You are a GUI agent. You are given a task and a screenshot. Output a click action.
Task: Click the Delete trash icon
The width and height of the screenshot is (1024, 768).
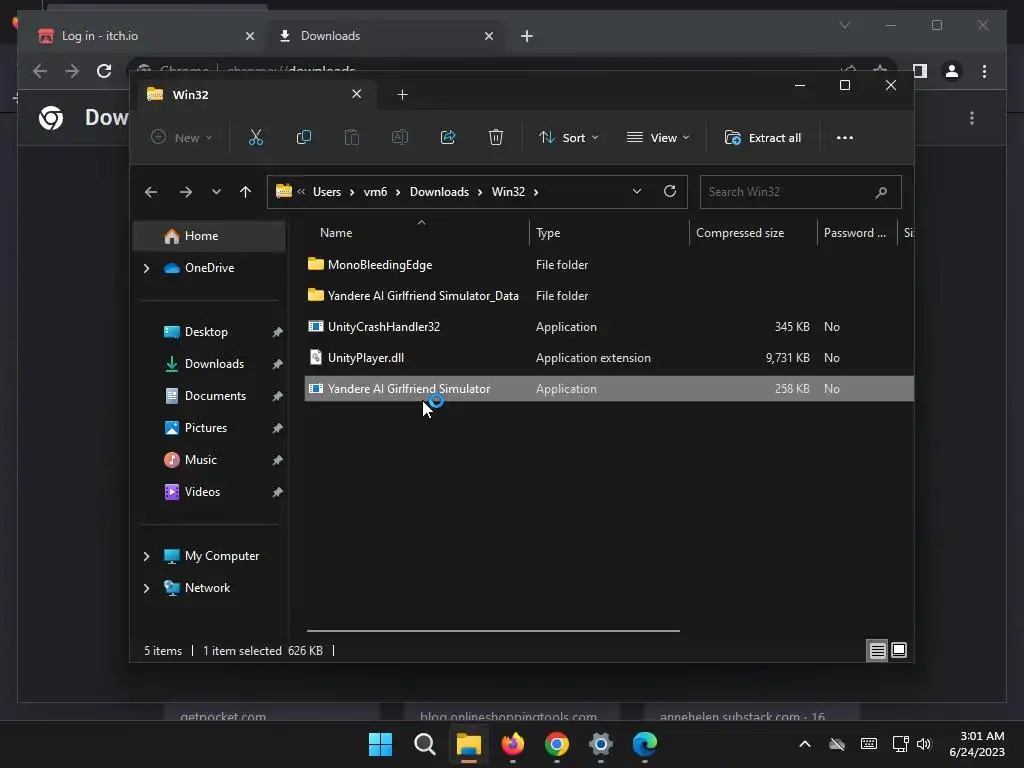(x=496, y=137)
